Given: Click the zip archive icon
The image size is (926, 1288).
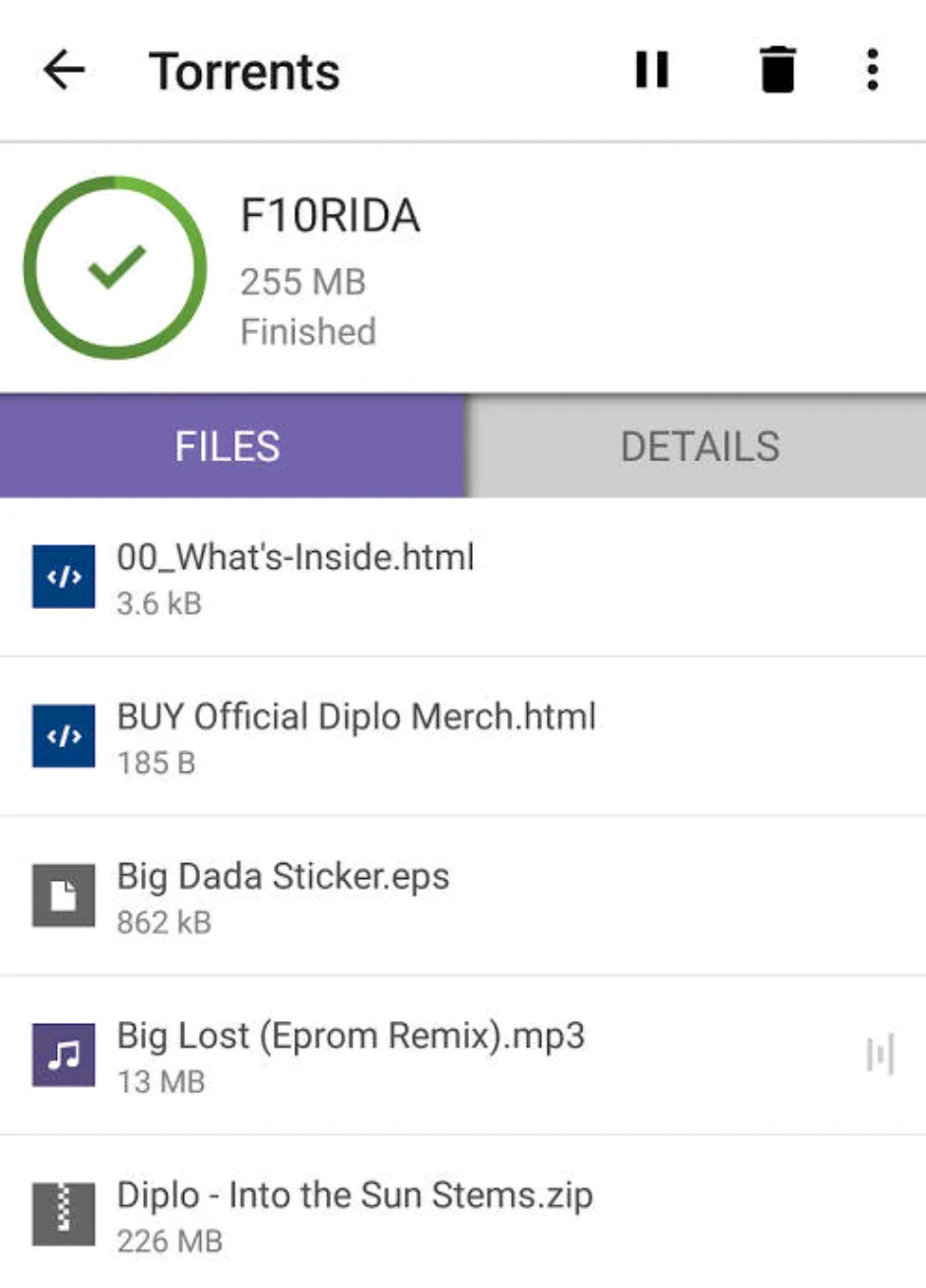Looking at the screenshot, I should pyautogui.click(x=64, y=1215).
